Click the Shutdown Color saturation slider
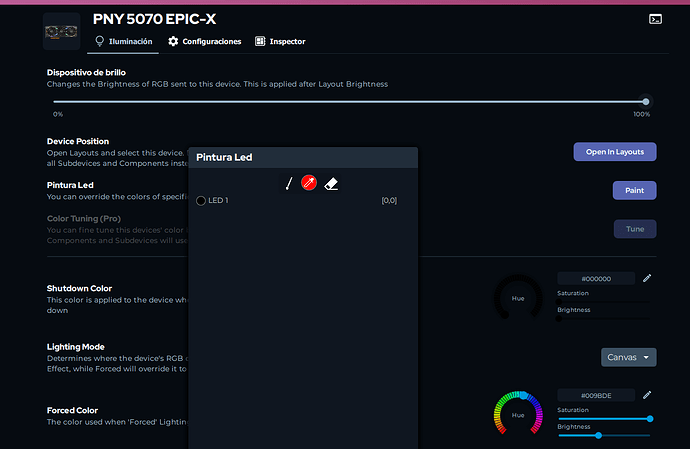Viewport: 690px width, 449px height. pos(604,302)
